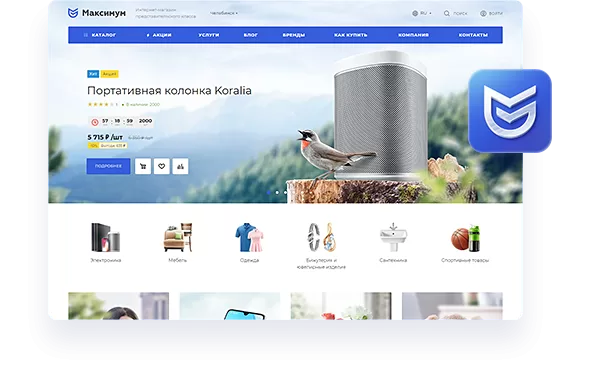The width and height of the screenshot is (600, 368).
Task: Open the Услуги menu item
Action: (x=209, y=35)
